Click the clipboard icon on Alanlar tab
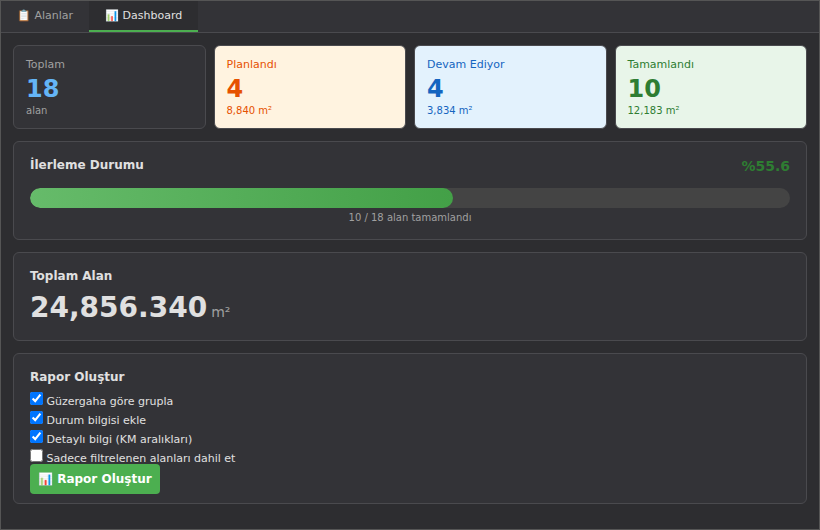The height and width of the screenshot is (530, 820). 24,16
